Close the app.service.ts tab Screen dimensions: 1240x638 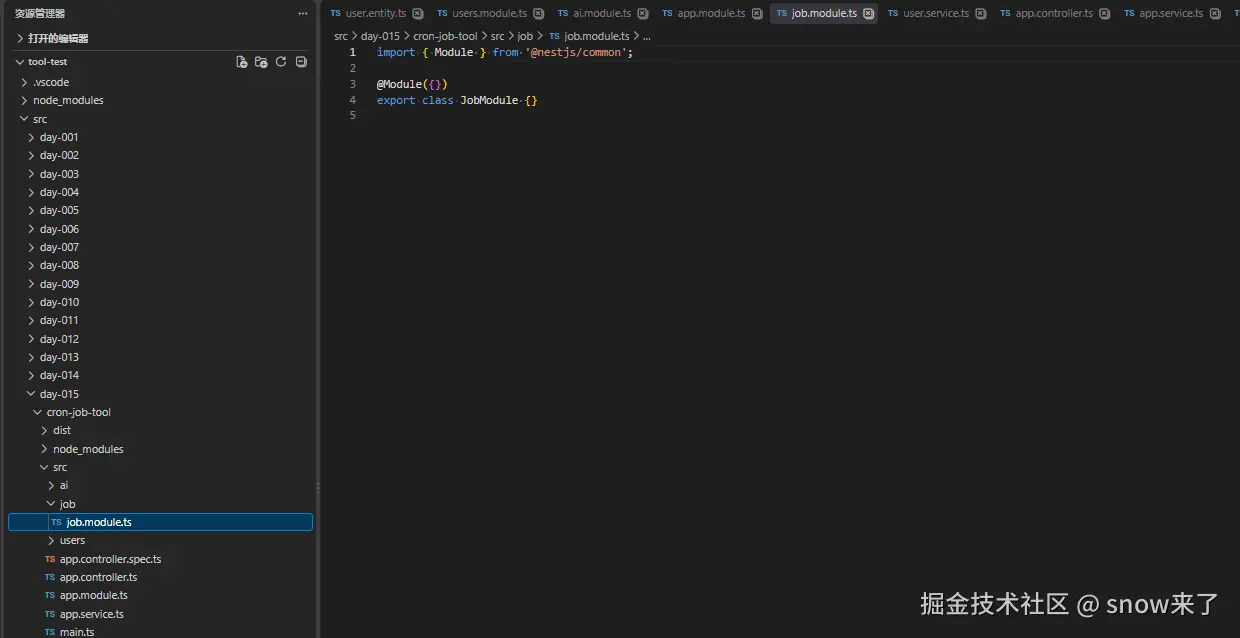point(1214,14)
